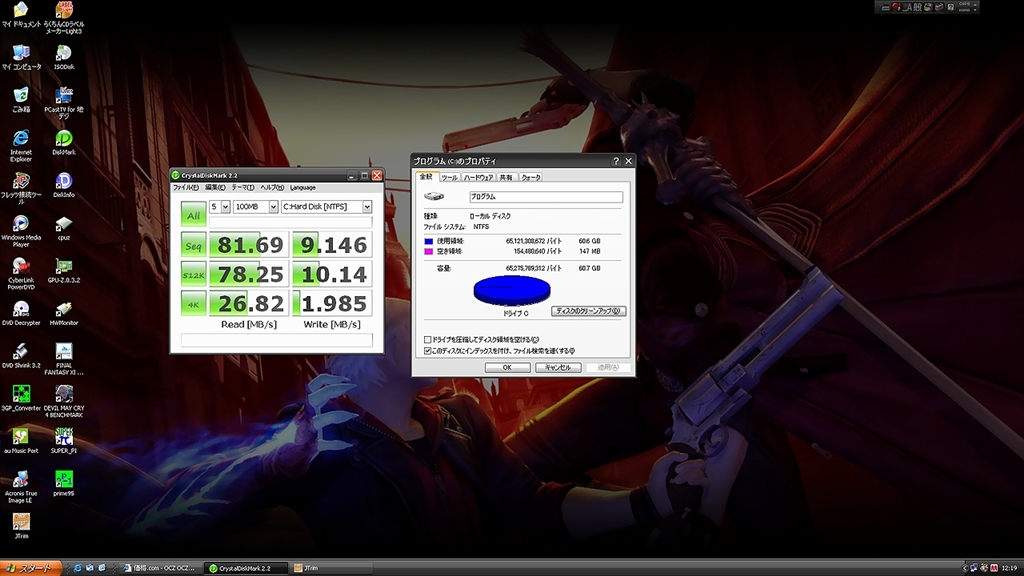Launch JTrim desktop icon
Image resolution: width=1024 pixels, height=576 pixels.
tap(21, 526)
